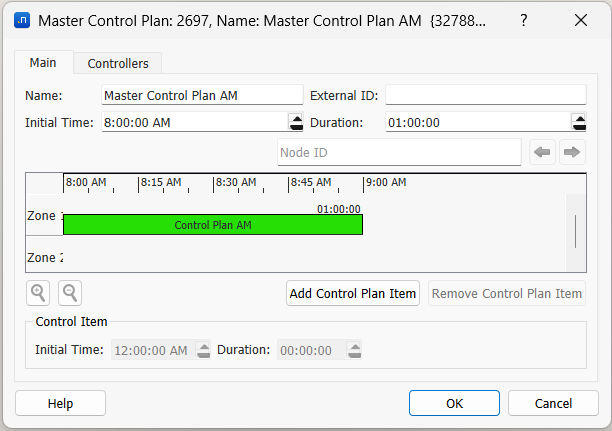
Task: Switch to the Controllers tab
Action: pos(118,63)
